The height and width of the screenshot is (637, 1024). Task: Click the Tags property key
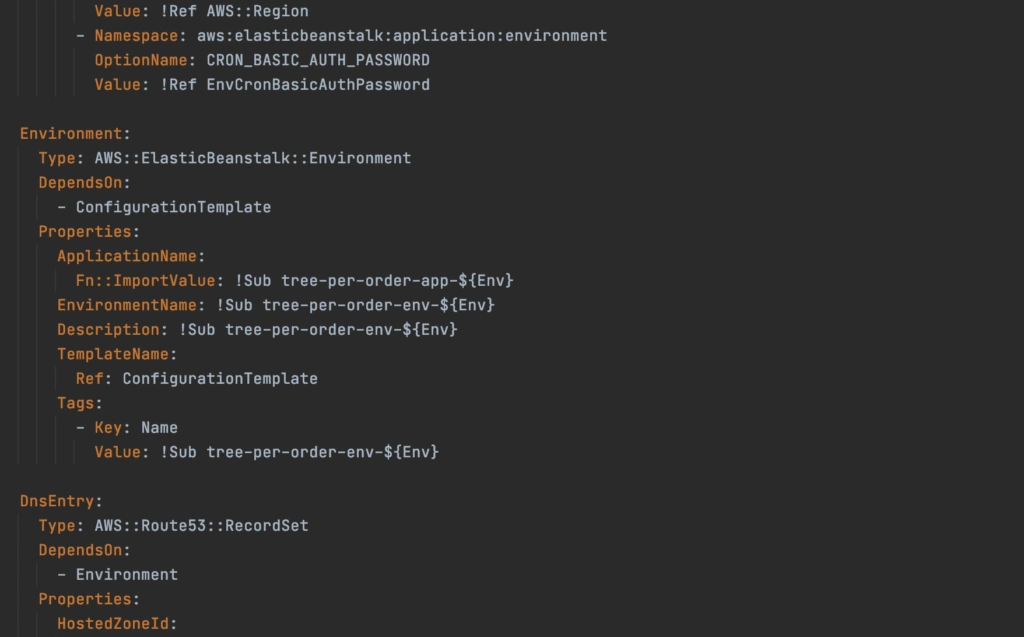coord(77,403)
